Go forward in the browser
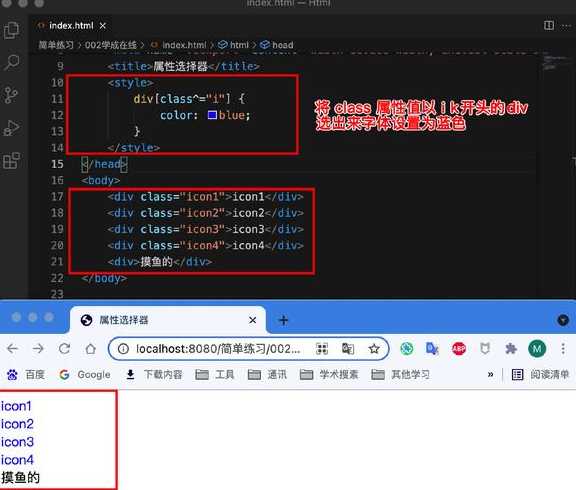Screen dimensions: 576x490 pos(38,349)
